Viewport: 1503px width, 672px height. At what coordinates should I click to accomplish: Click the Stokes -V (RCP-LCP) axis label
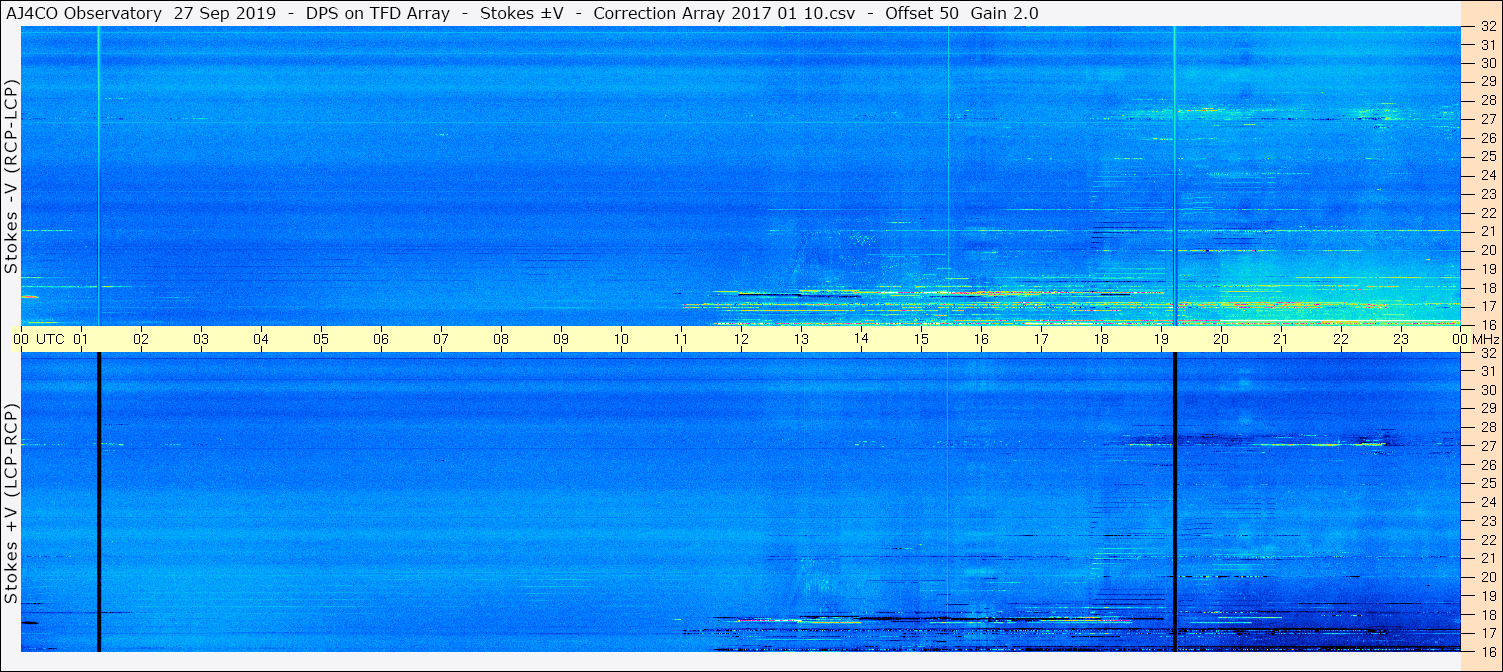11,174
